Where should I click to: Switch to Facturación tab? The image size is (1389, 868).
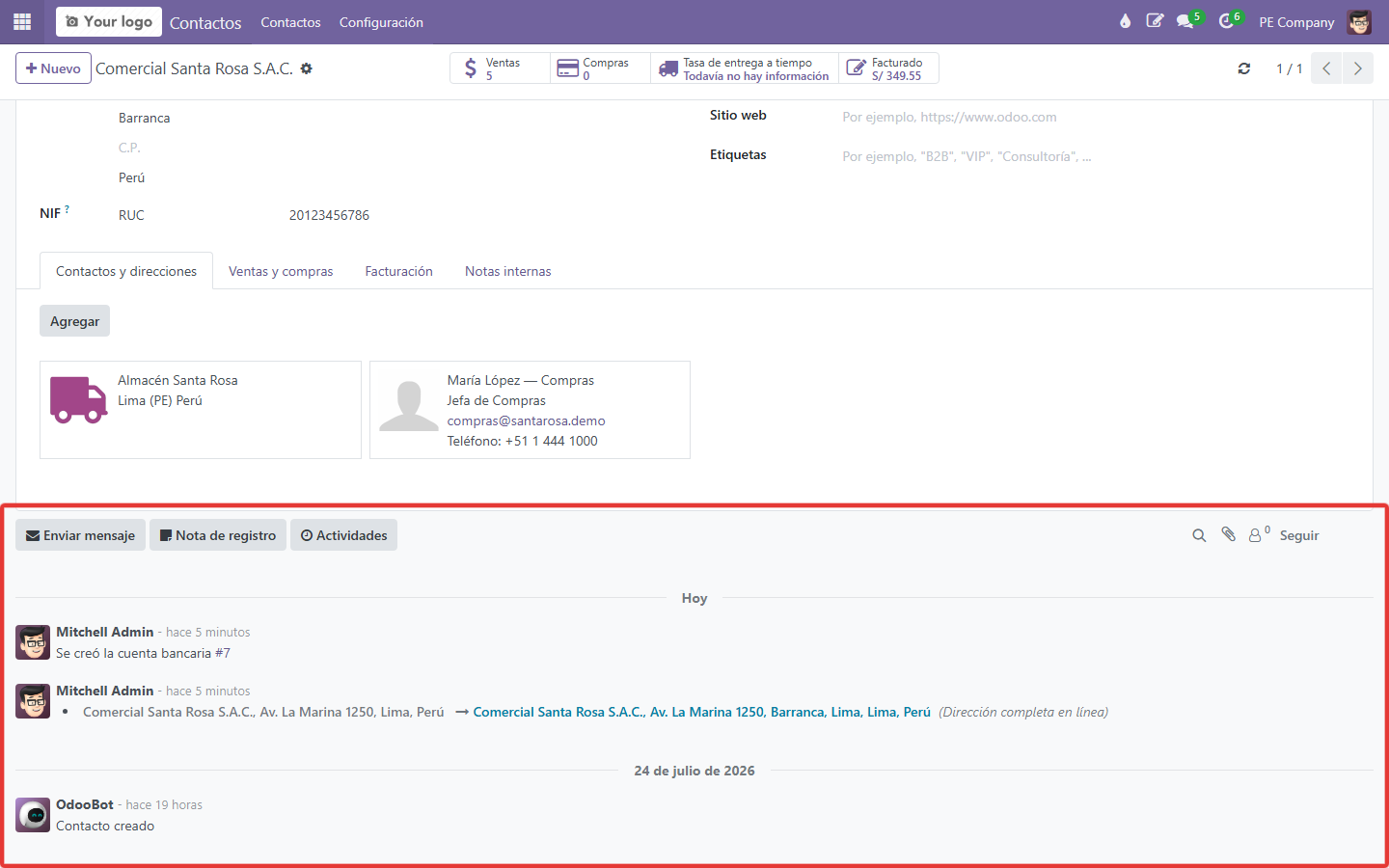(x=398, y=271)
